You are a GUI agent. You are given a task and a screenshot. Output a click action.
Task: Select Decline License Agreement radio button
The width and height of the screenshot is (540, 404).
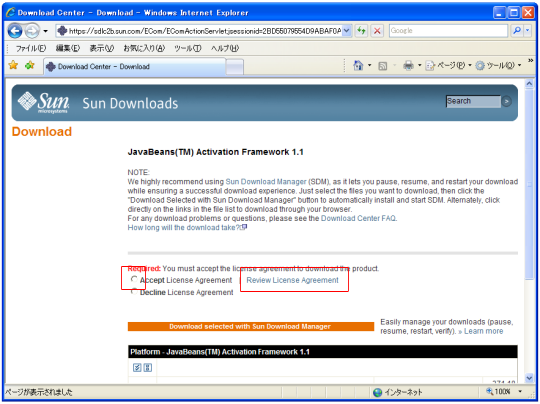coord(134,292)
